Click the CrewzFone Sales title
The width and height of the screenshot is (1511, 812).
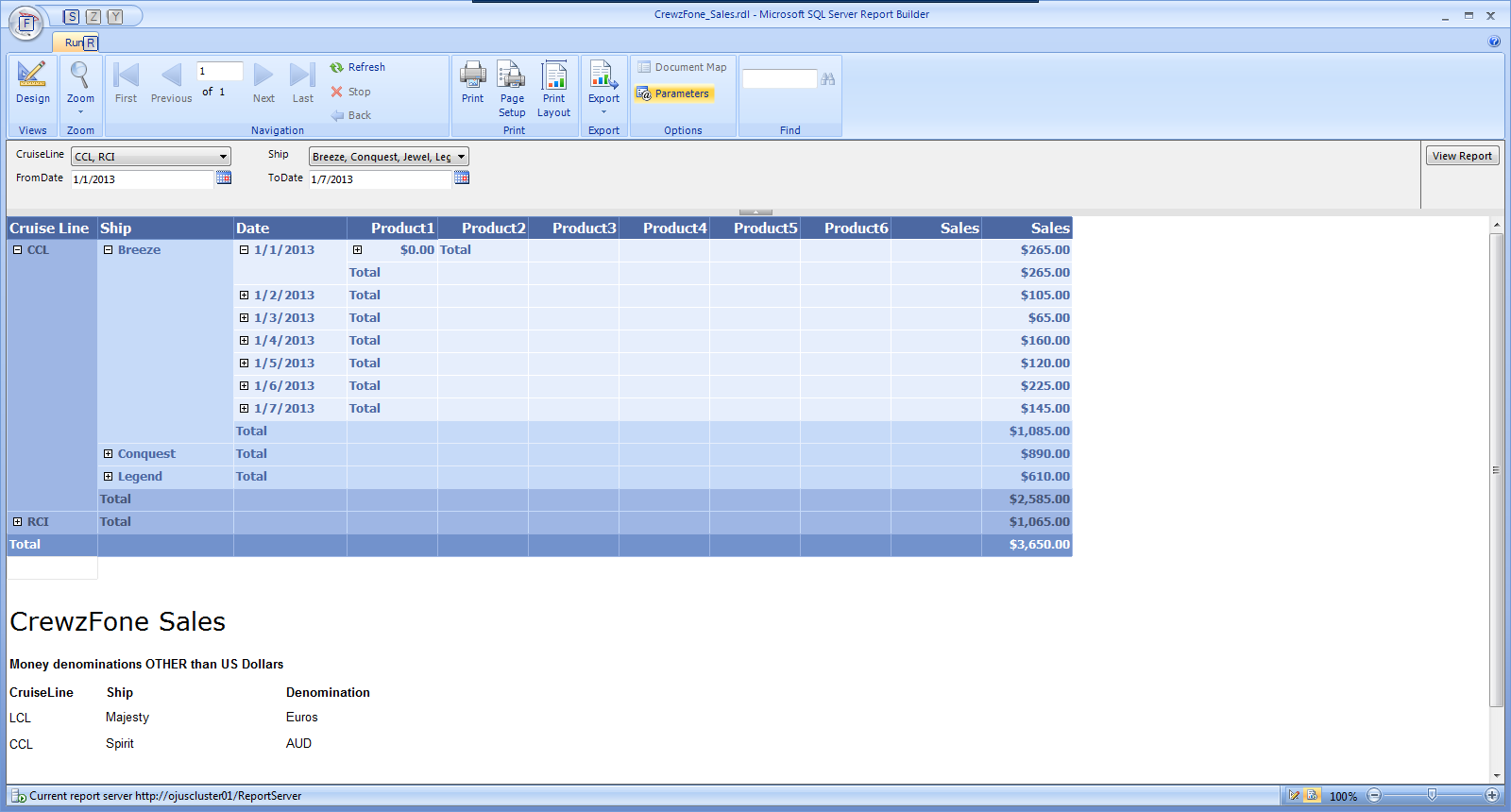118,621
